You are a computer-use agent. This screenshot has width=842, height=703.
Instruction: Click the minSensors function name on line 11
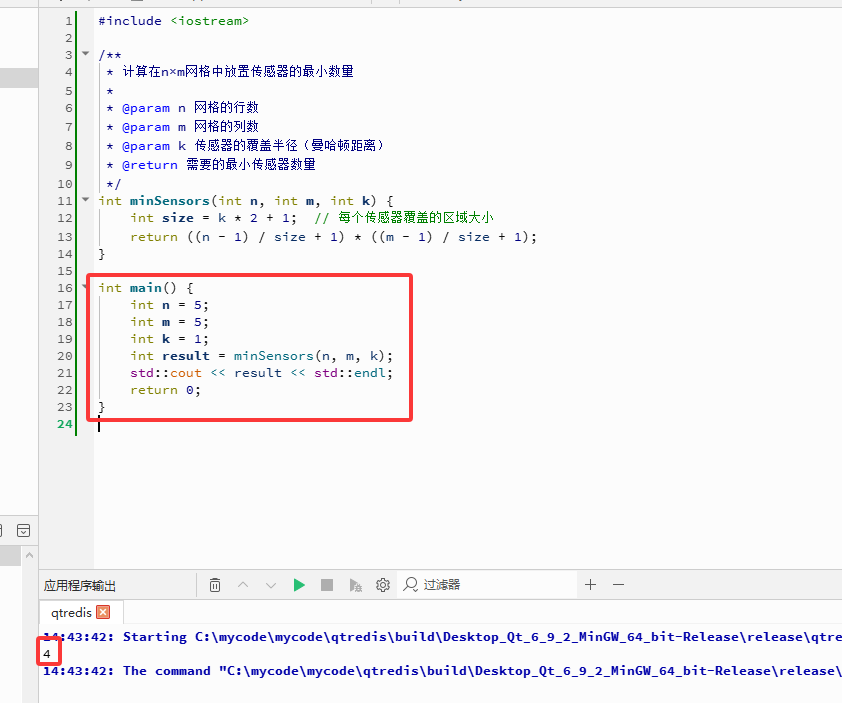tap(170, 201)
